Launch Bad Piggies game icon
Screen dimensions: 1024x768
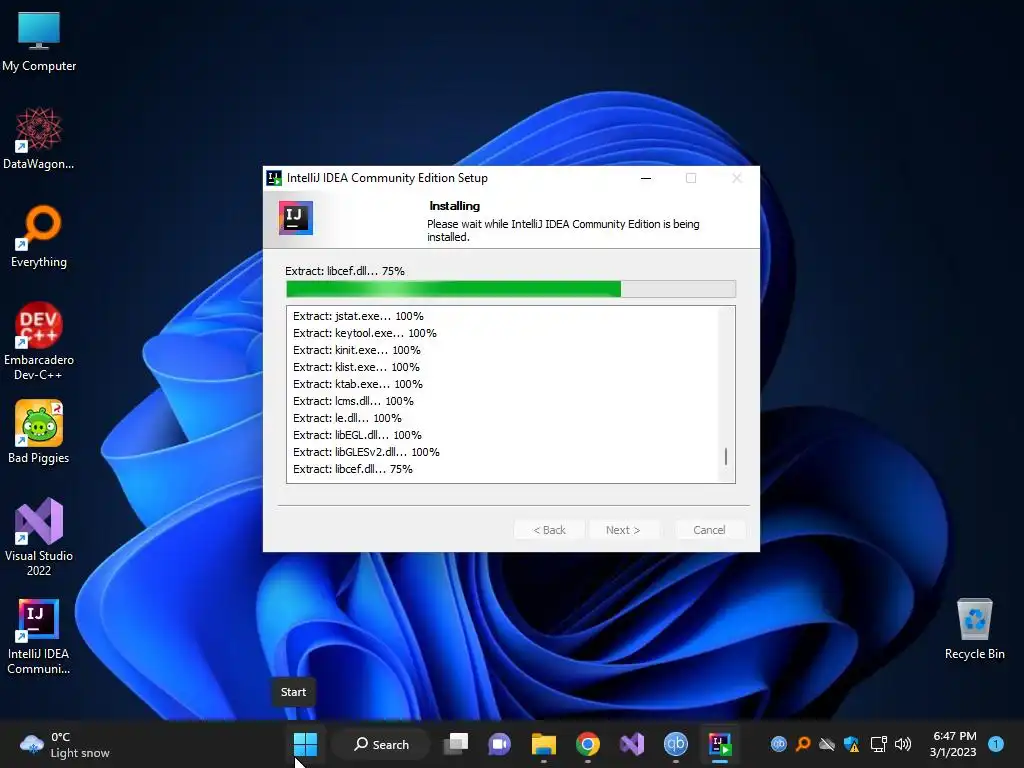pyautogui.click(x=39, y=432)
